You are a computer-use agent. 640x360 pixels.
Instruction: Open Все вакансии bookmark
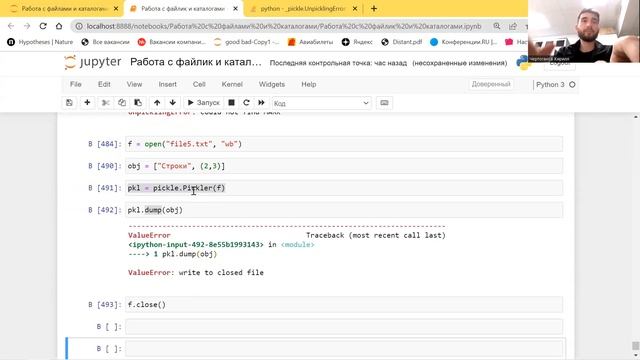(x=105, y=42)
